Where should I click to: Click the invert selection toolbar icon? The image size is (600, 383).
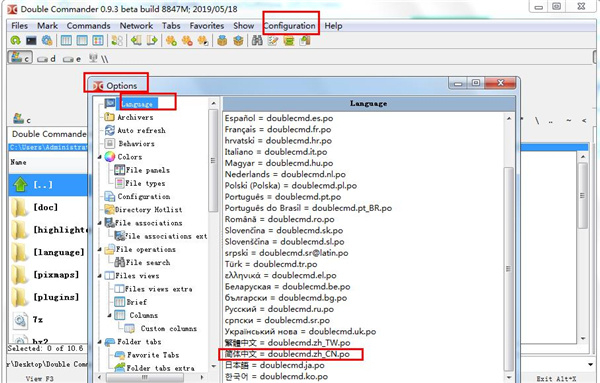coord(203,40)
